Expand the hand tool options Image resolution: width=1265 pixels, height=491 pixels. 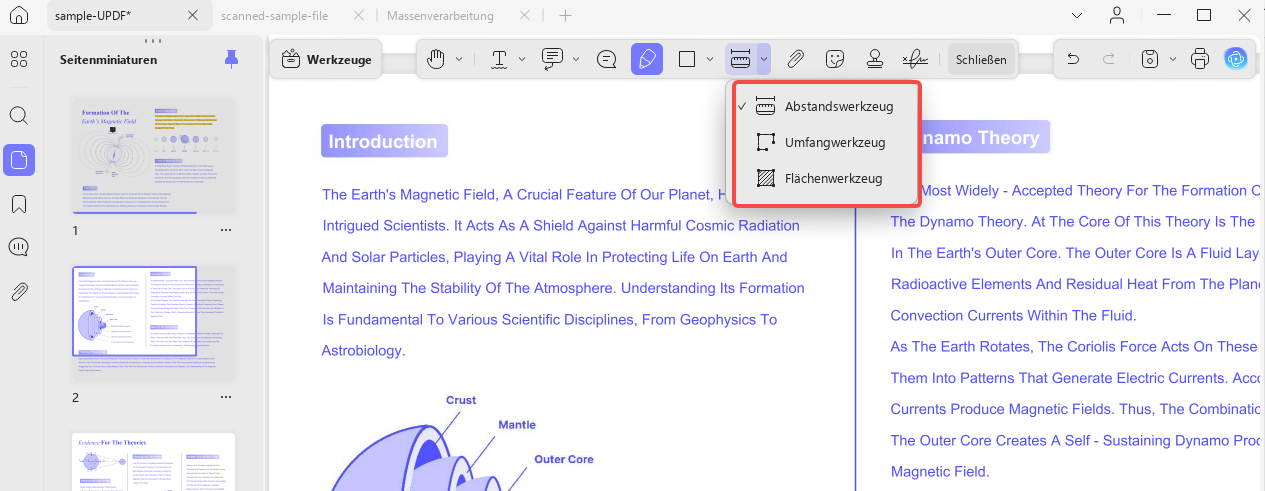[x=459, y=59]
